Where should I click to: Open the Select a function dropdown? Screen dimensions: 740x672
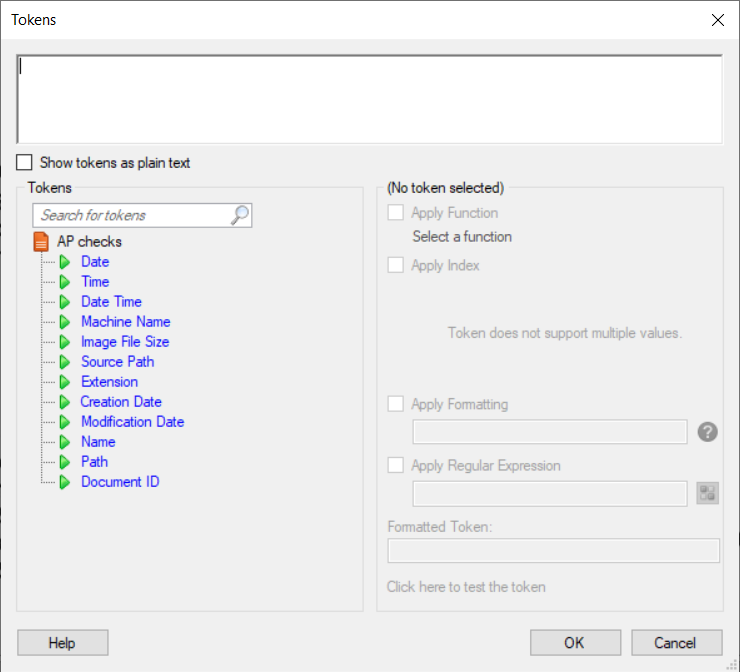(462, 236)
